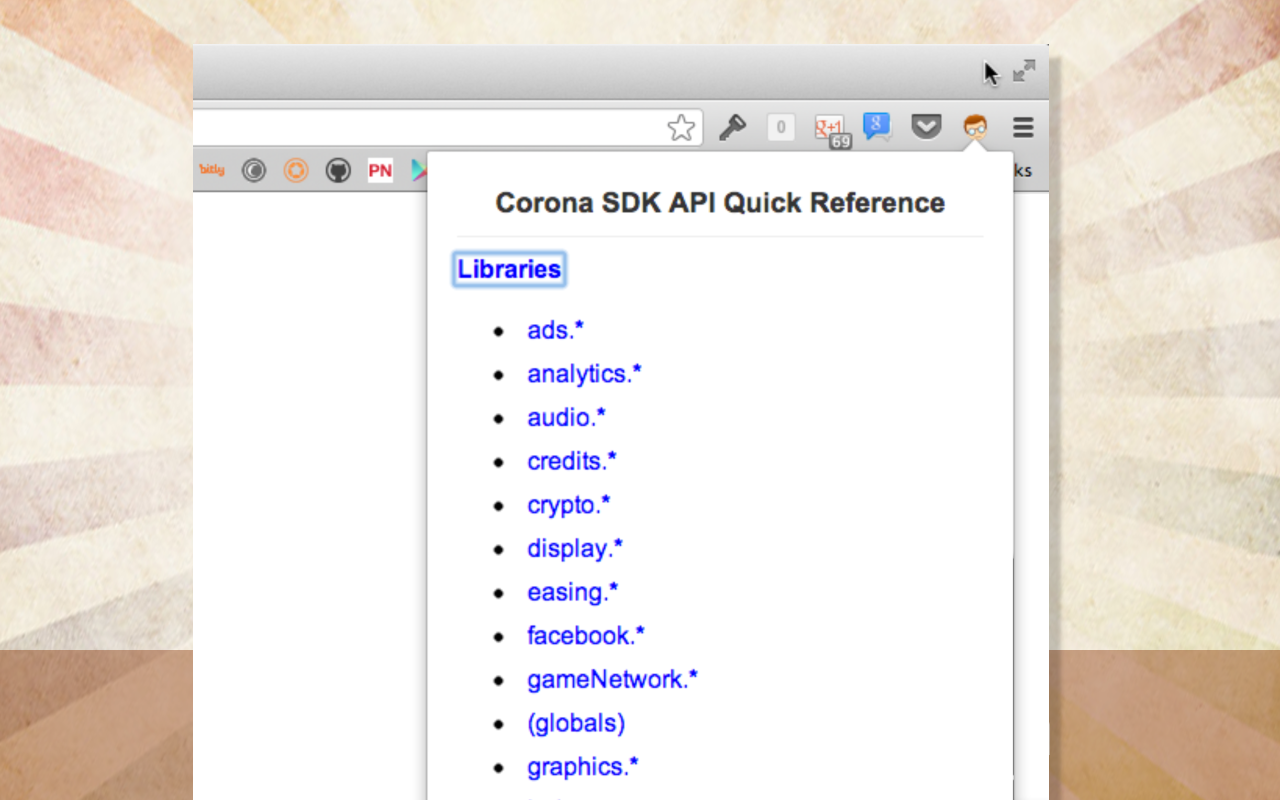Viewport: 1280px width, 800px height.
Task: Open the key-shaped password extension
Action: tap(732, 128)
